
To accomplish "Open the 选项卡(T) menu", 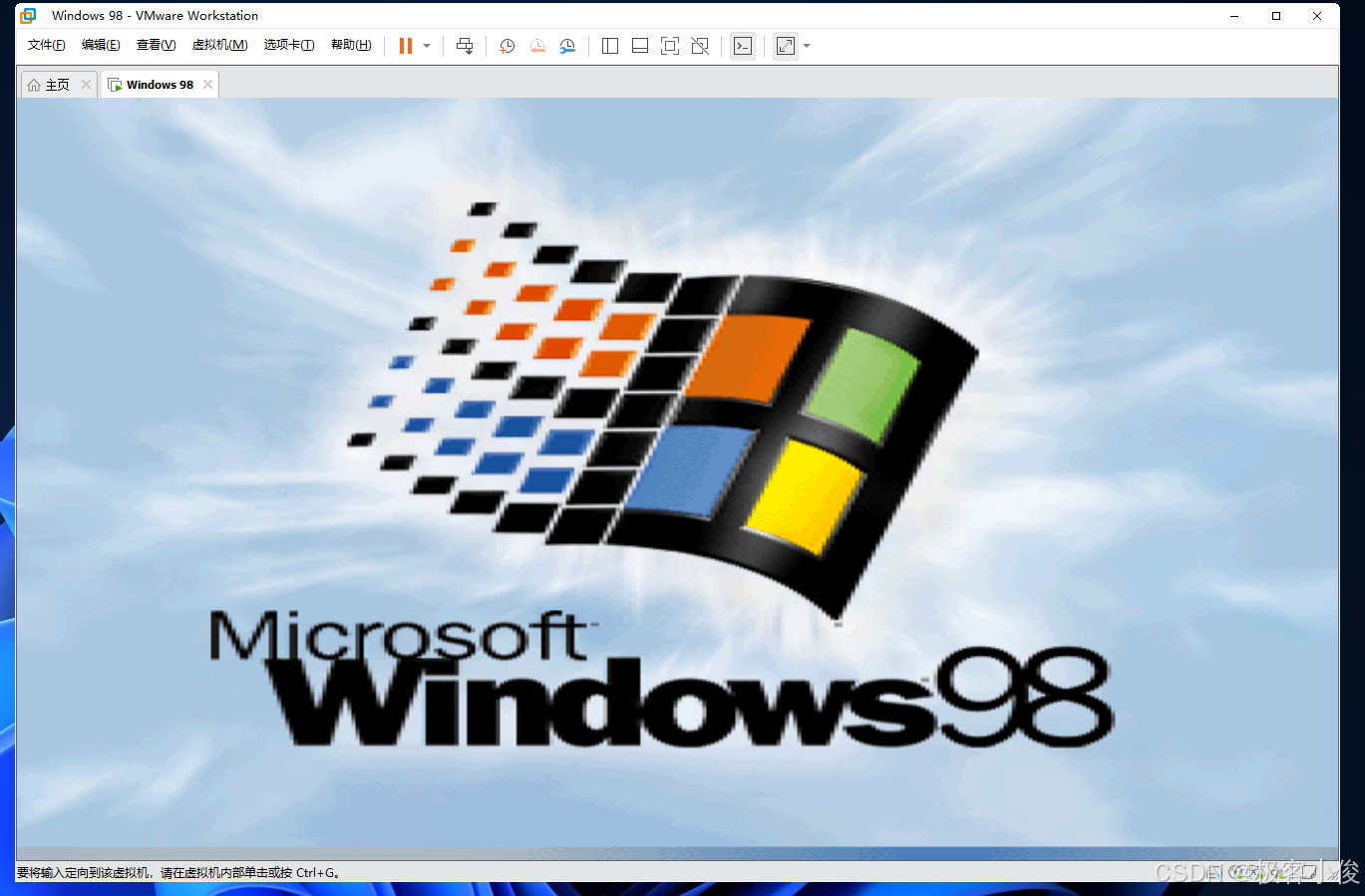I will click(289, 45).
